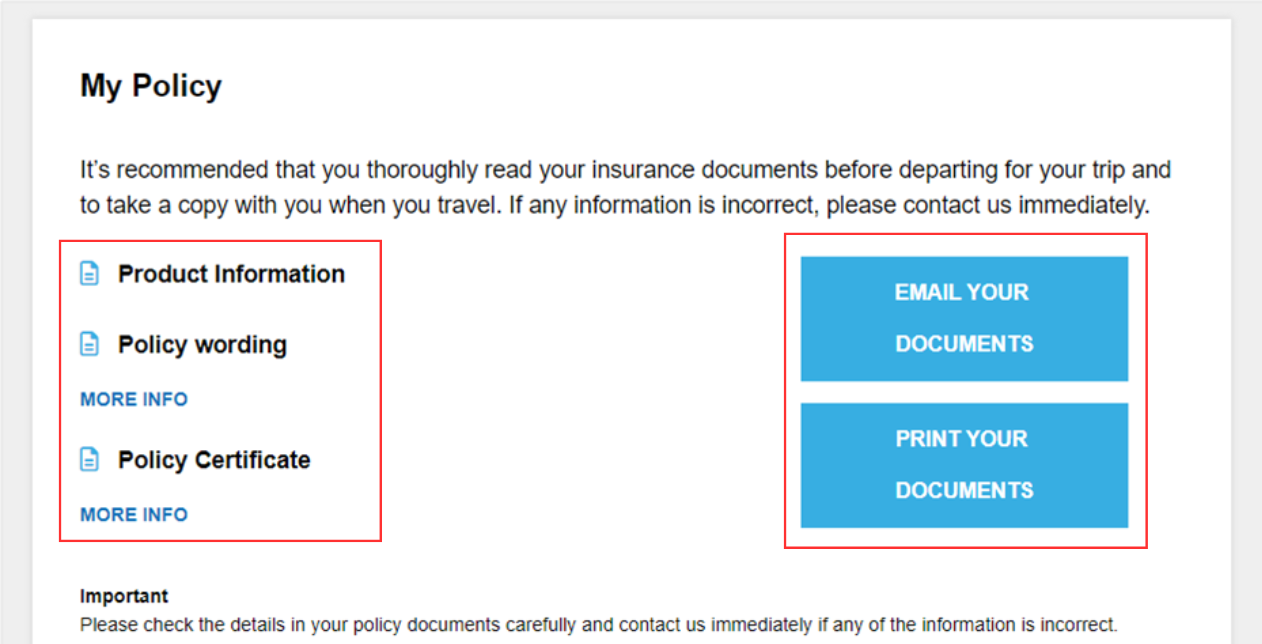This screenshot has width=1262, height=644.
Task: Click the Policy wording document icon
Action: point(90,345)
